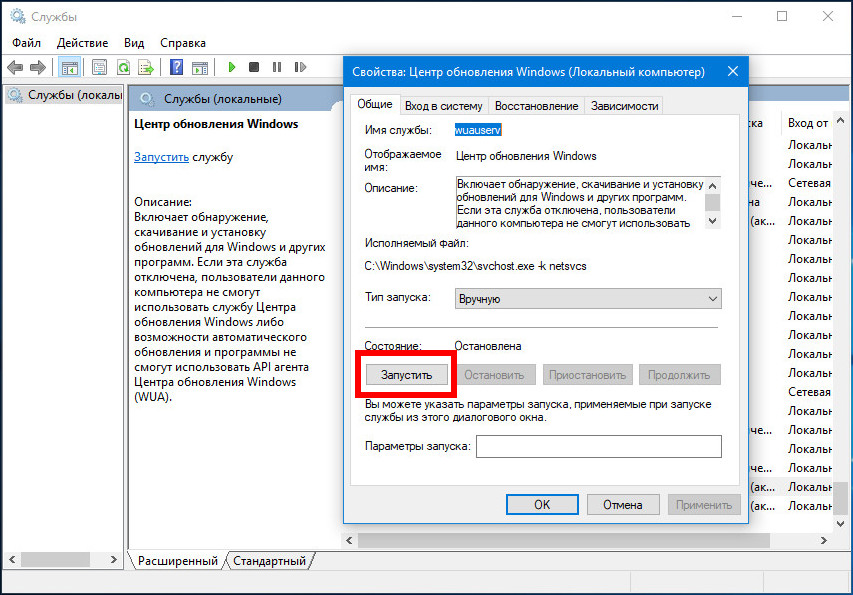The height and width of the screenshot is (595, 853).
Task: Click the Stop service square icon
Action: click(254, 67)
